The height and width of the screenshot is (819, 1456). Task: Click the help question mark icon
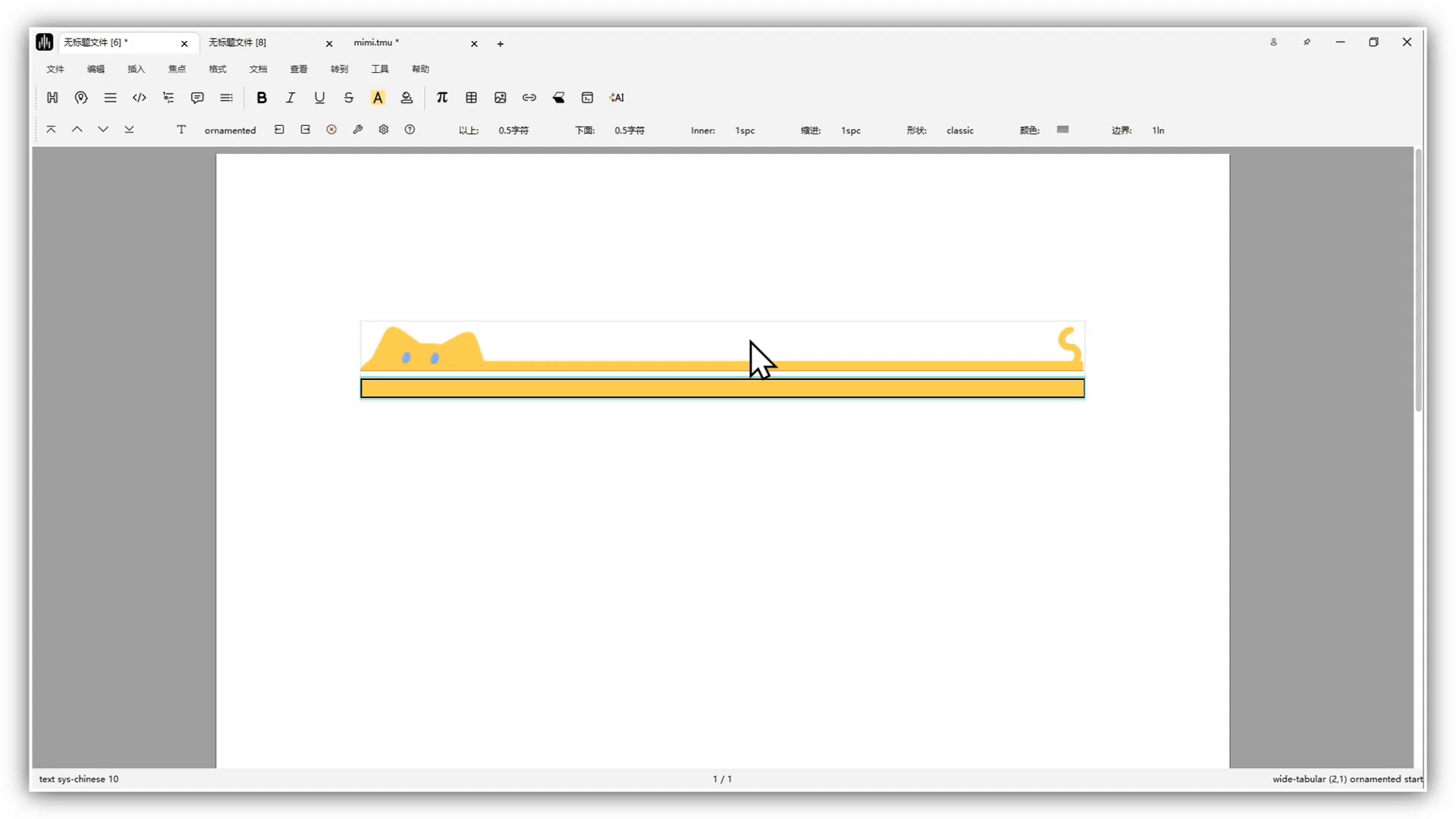click(409, 130)
